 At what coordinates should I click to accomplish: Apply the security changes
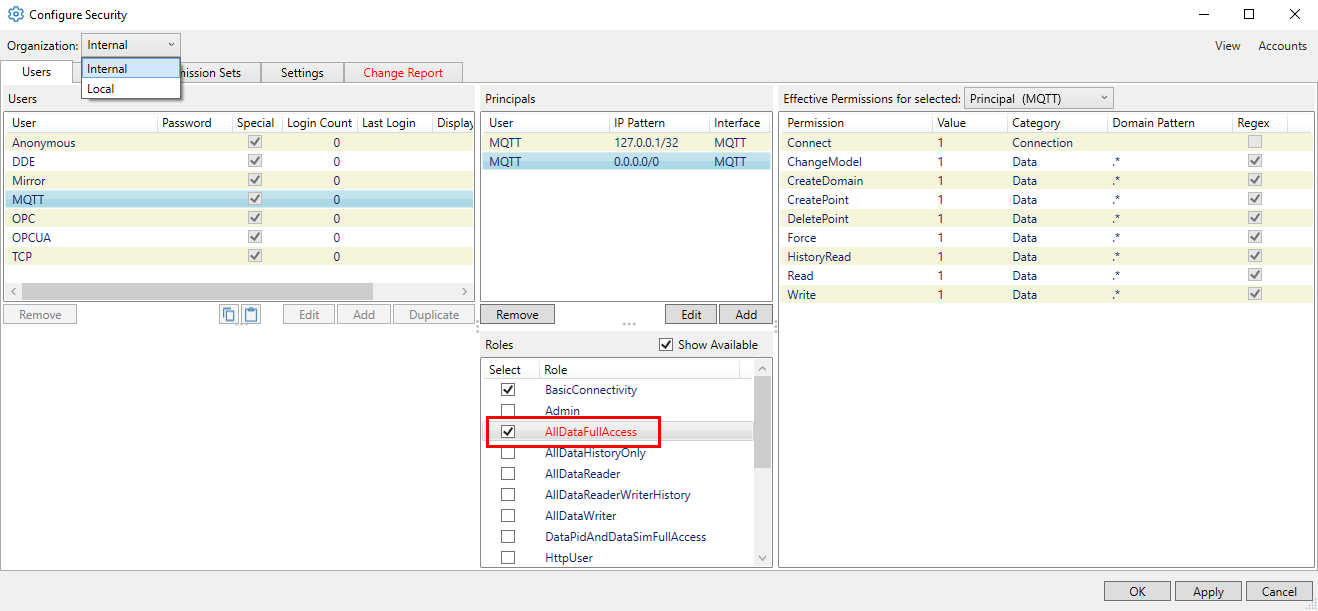point(1207,591)
